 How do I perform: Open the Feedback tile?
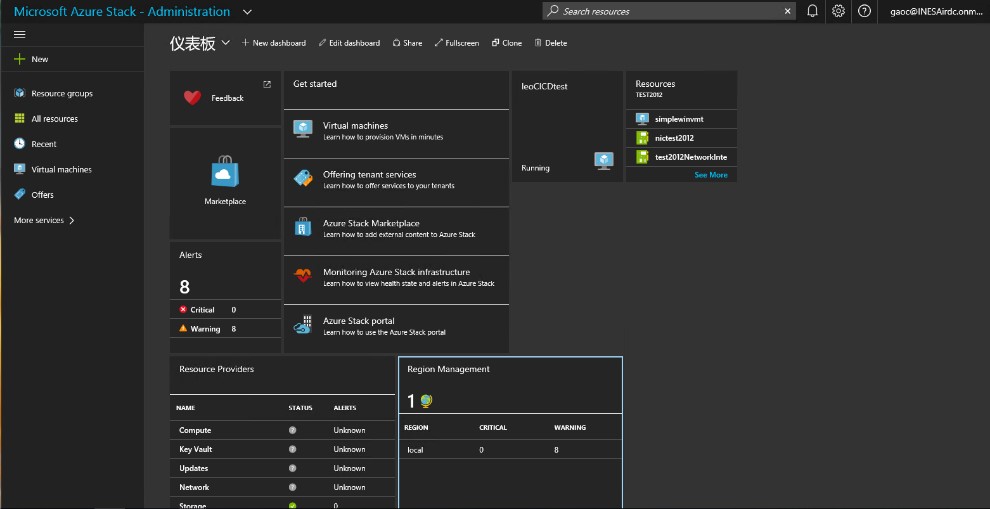point(225,98)
